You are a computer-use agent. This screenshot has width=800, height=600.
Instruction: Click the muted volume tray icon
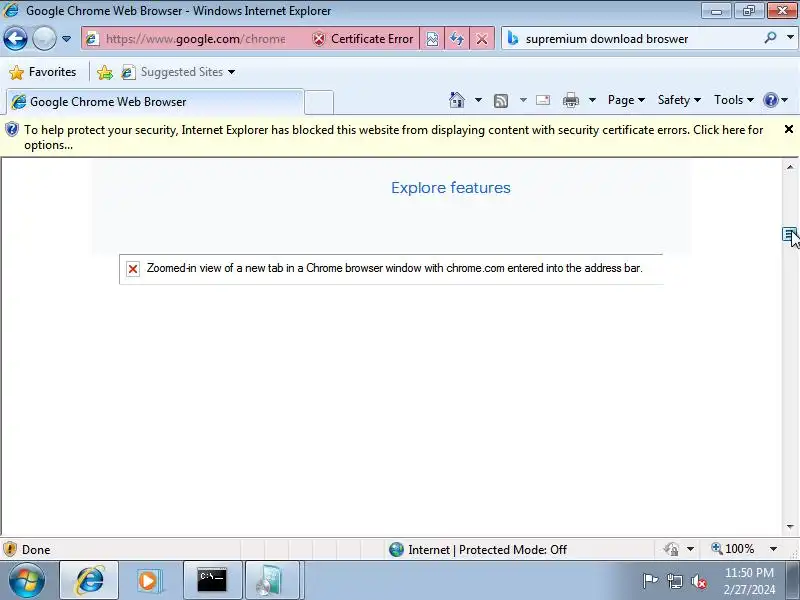(x=698, y=581)
